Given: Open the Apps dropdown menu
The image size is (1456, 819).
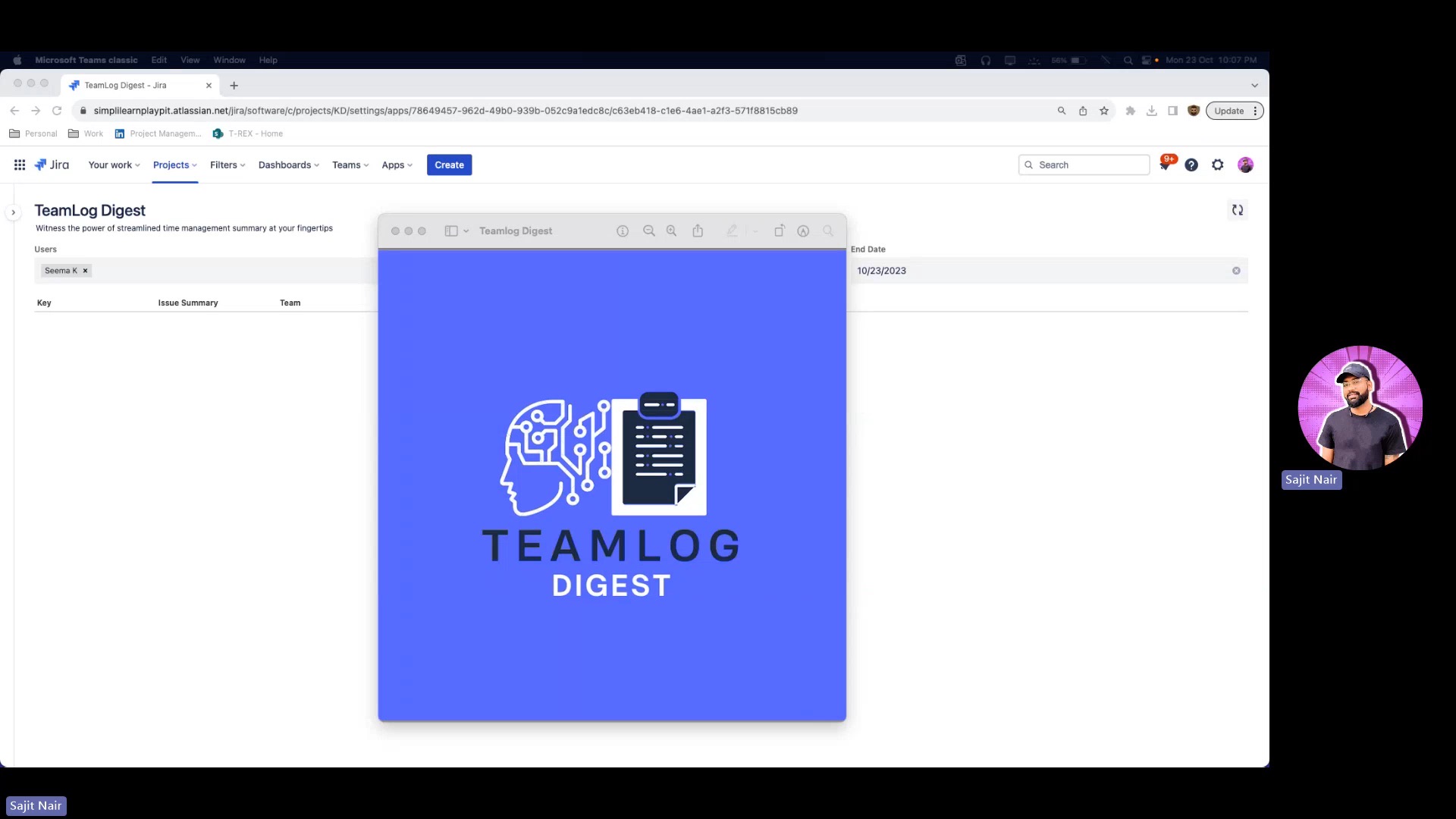Looking at the screenshot, I should pos(397,165).
